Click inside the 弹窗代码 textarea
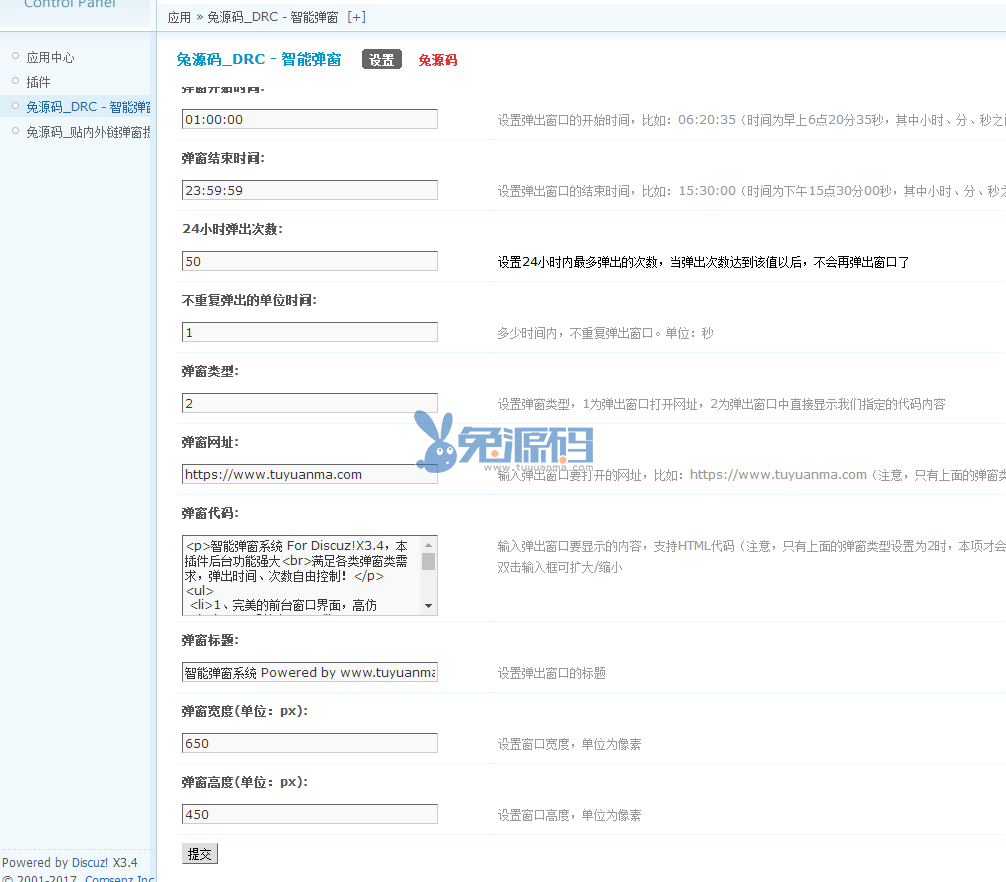 [x=302, y=575]
